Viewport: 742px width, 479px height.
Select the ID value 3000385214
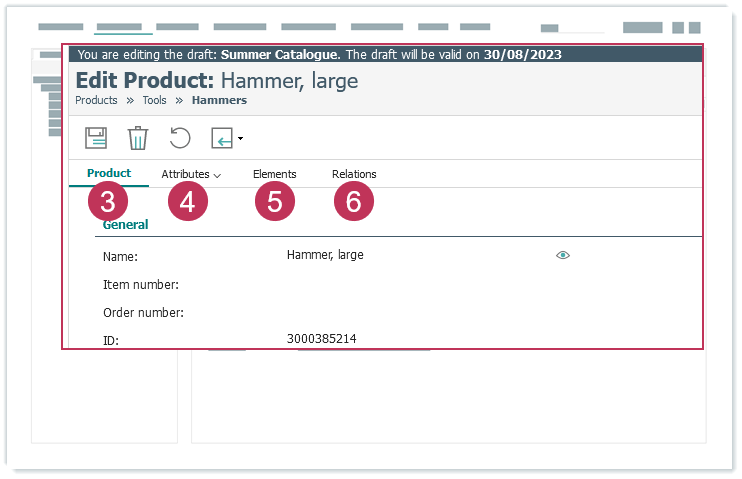321,339
